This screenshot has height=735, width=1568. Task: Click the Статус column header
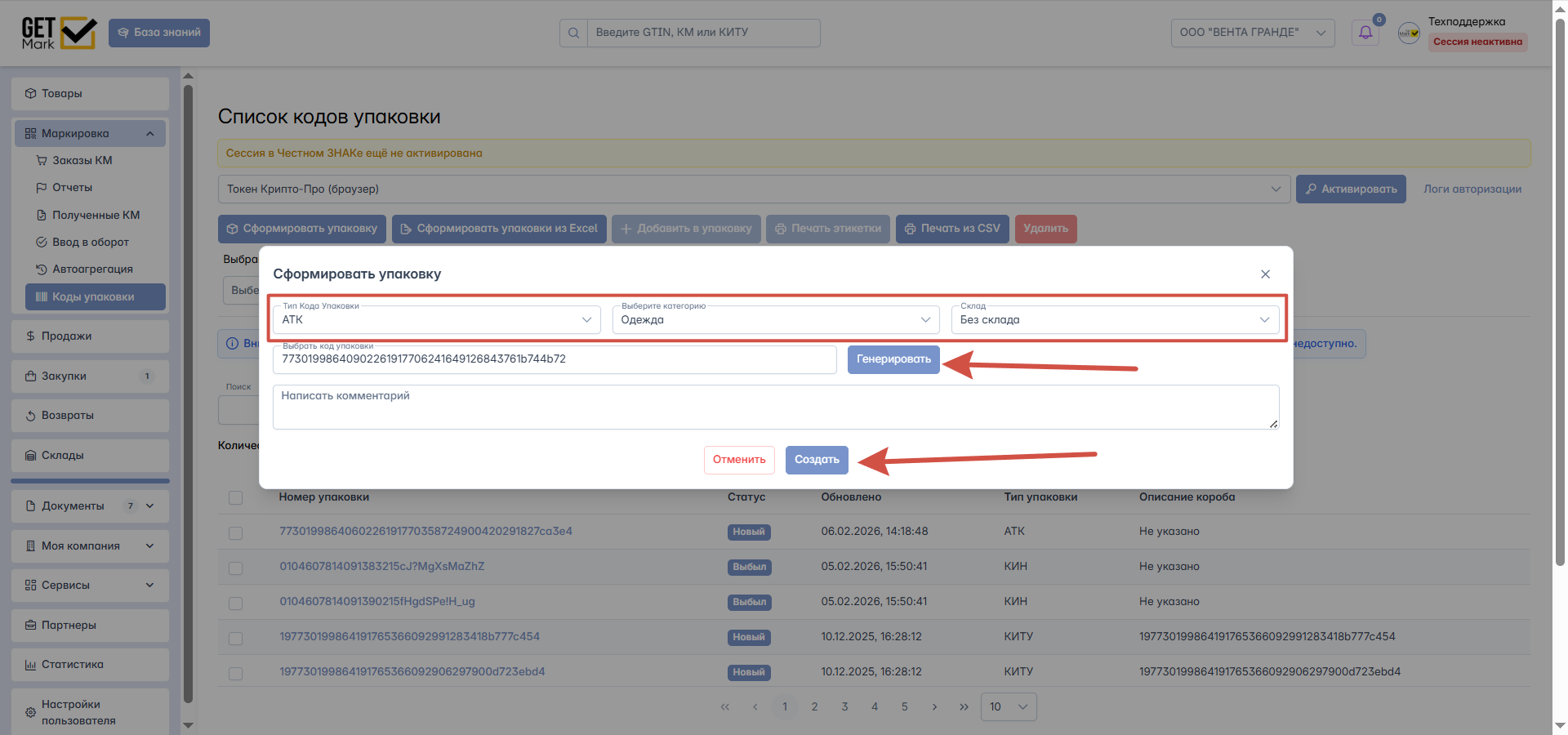[746, 497]
